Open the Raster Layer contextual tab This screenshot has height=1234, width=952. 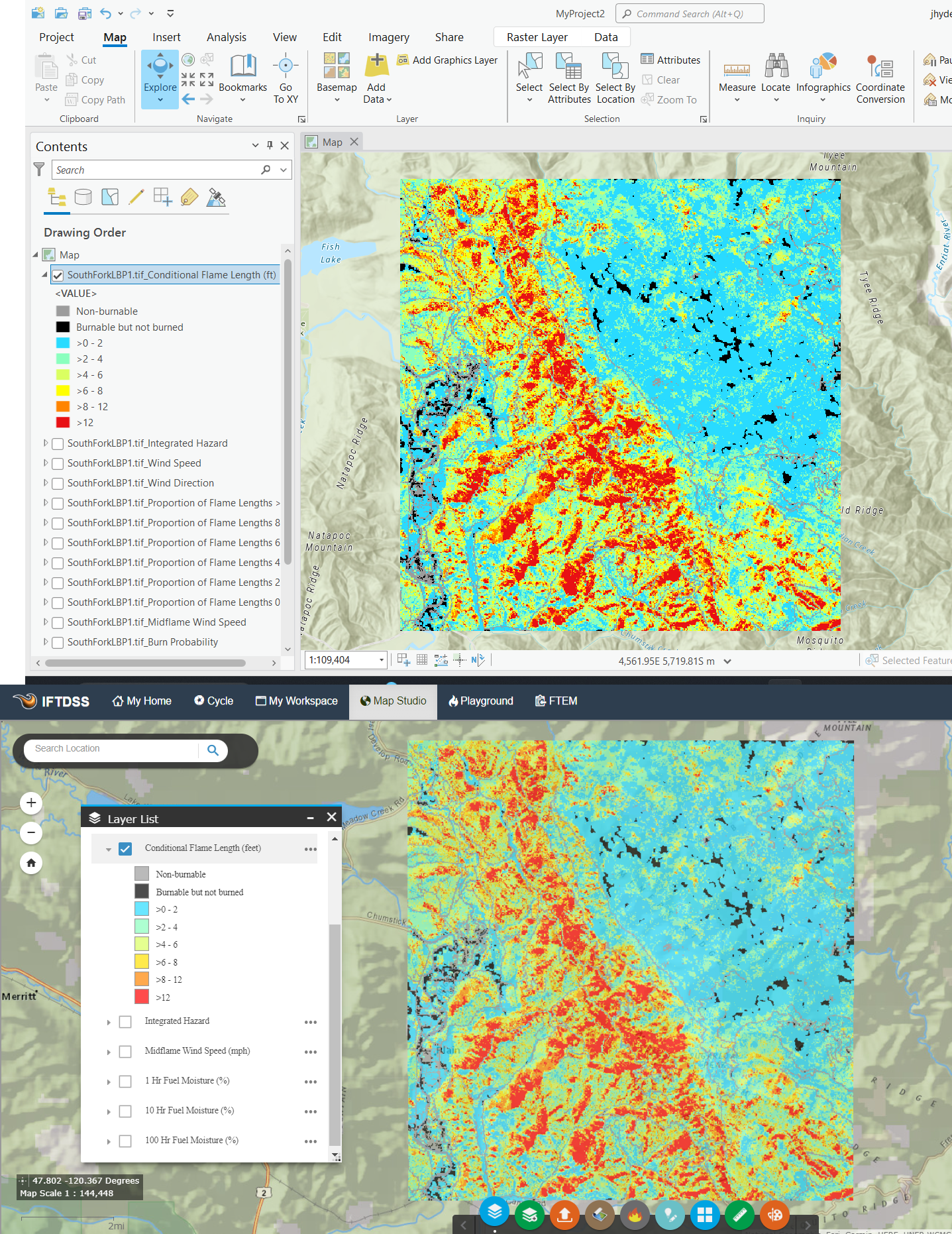click(x=537, y=37)
